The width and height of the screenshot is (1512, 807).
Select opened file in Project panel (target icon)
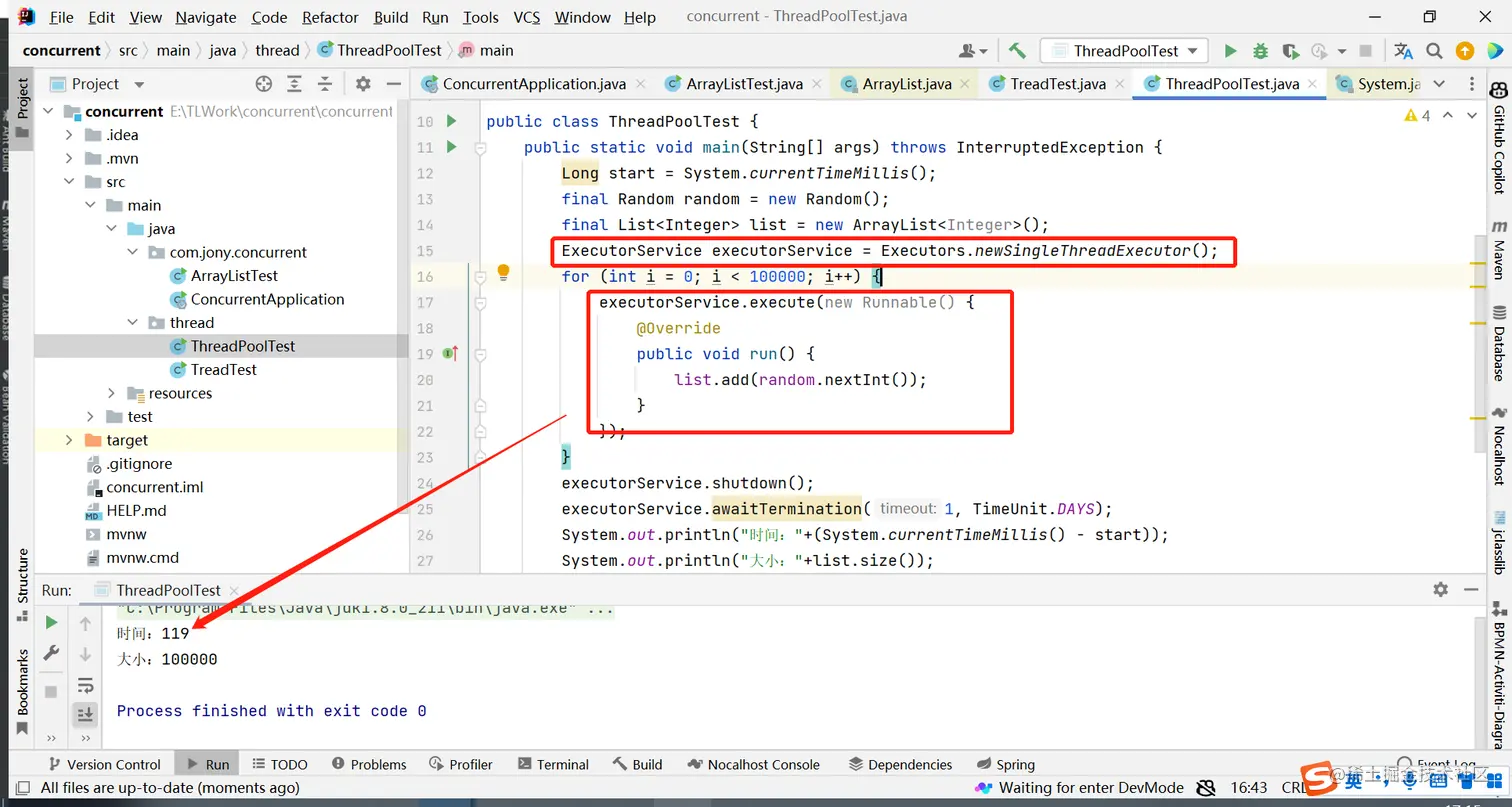point(264,84)
